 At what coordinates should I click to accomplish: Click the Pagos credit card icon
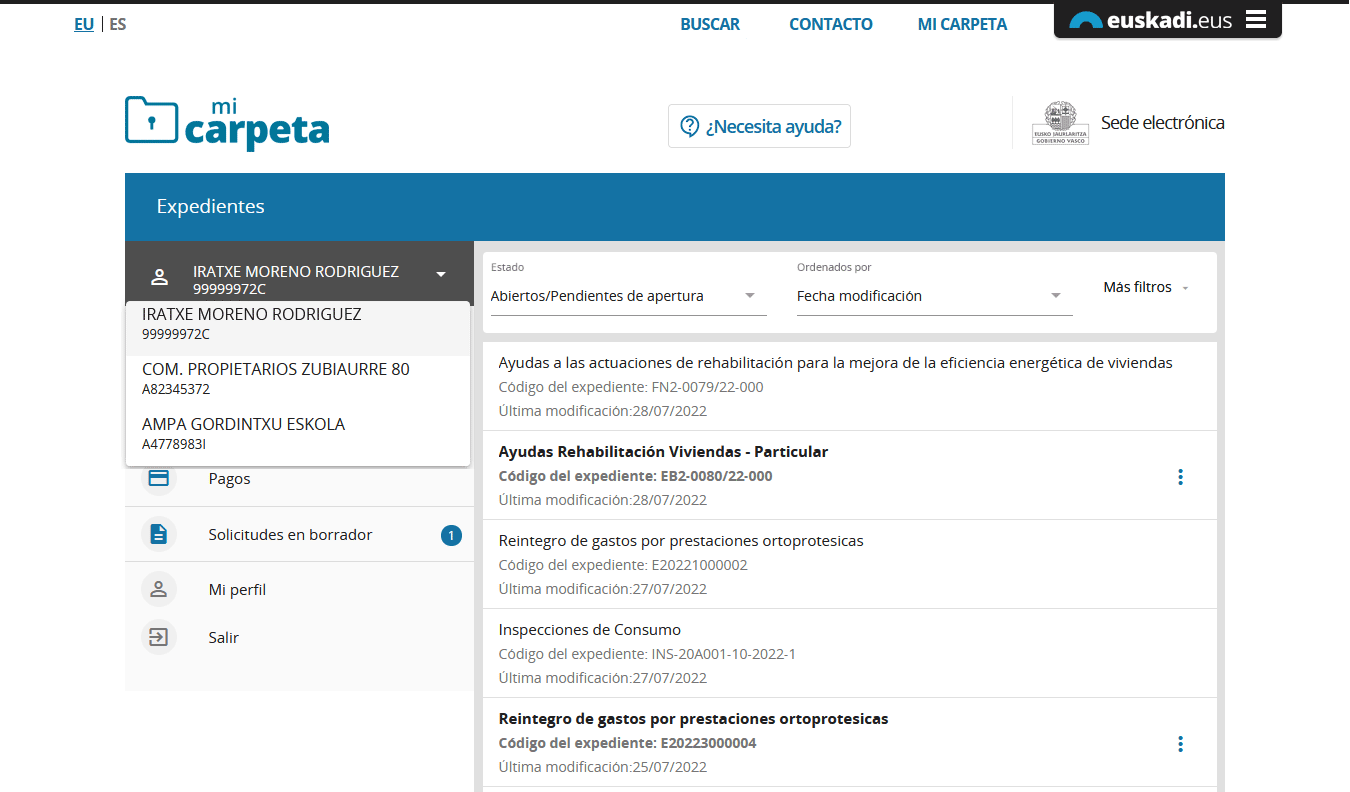[158, 479]
